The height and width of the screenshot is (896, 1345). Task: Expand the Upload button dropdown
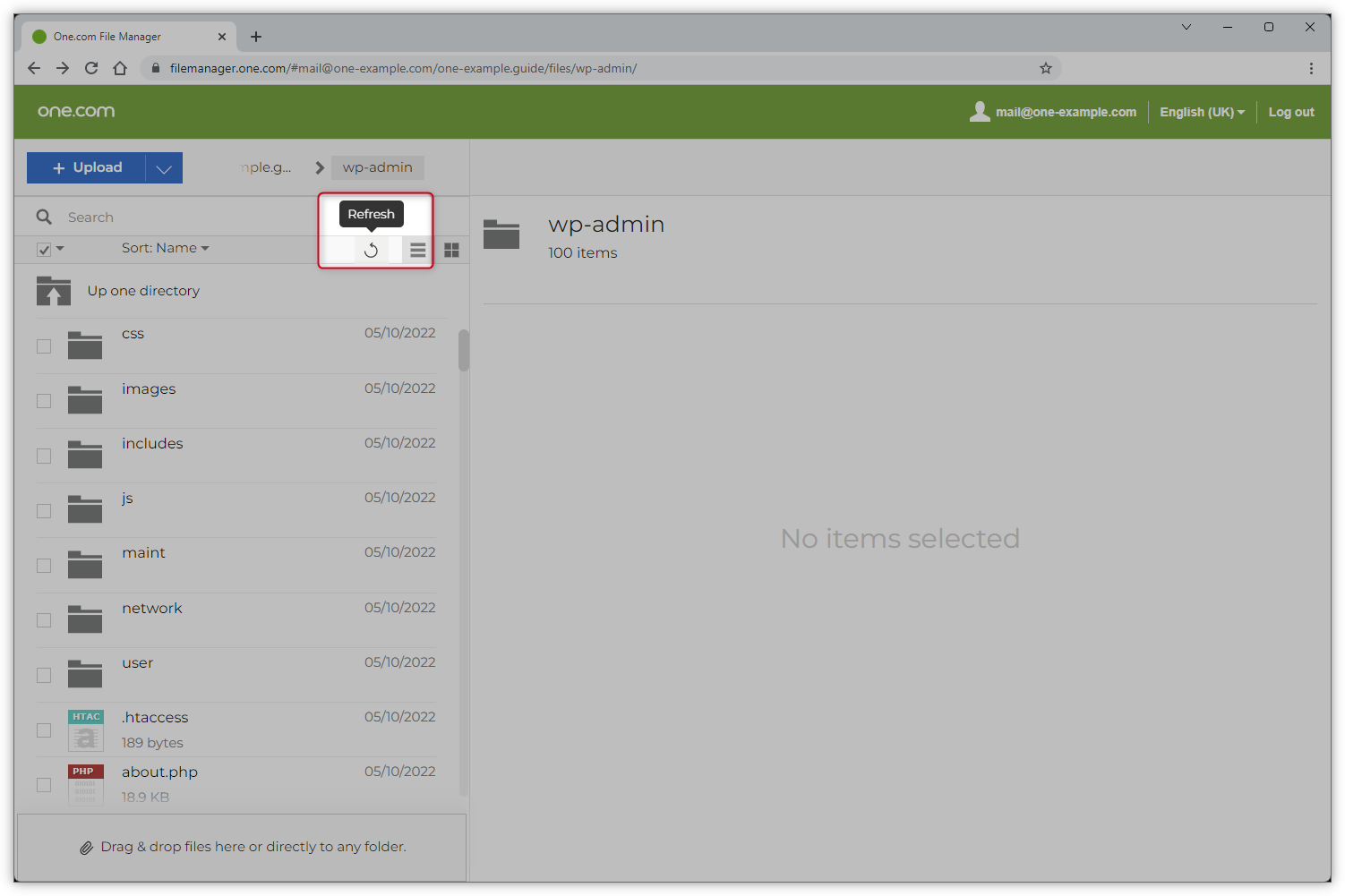coord(163,167)
